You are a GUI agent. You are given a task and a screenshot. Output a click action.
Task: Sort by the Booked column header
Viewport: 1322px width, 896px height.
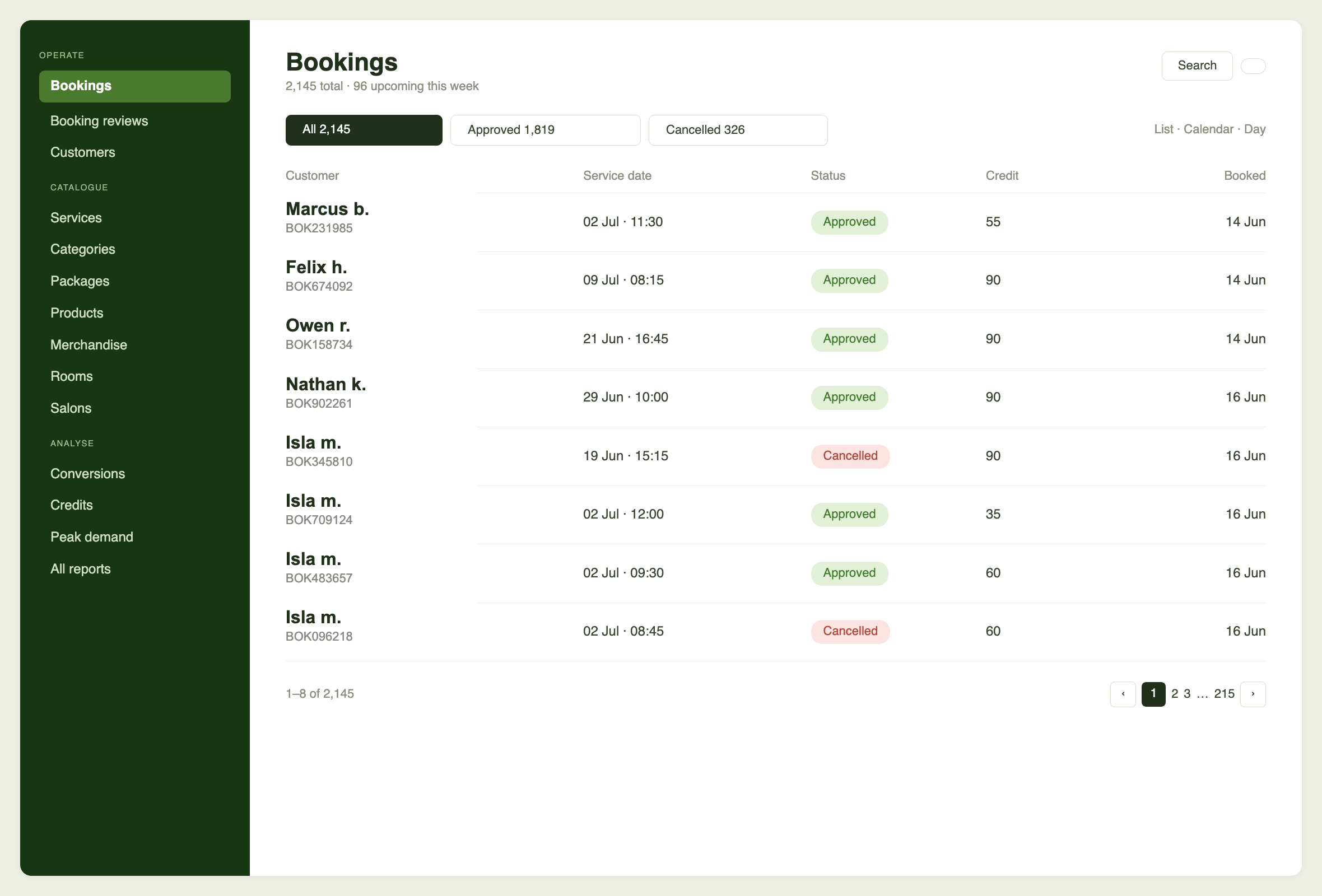click(1245, 176)
